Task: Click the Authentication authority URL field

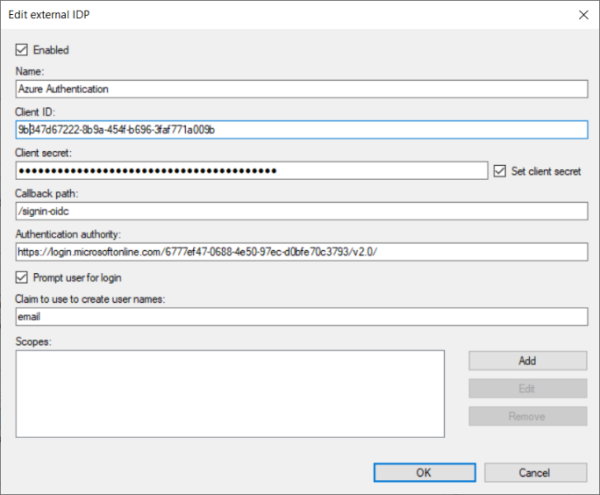Action: (300, 253)
